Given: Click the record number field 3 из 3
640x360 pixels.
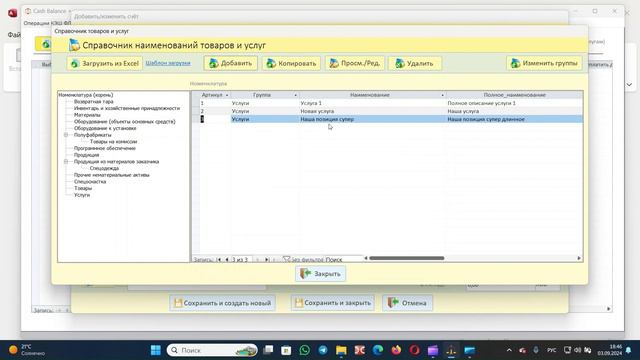Looking at the screenshot, I should [x=241, y=259].
